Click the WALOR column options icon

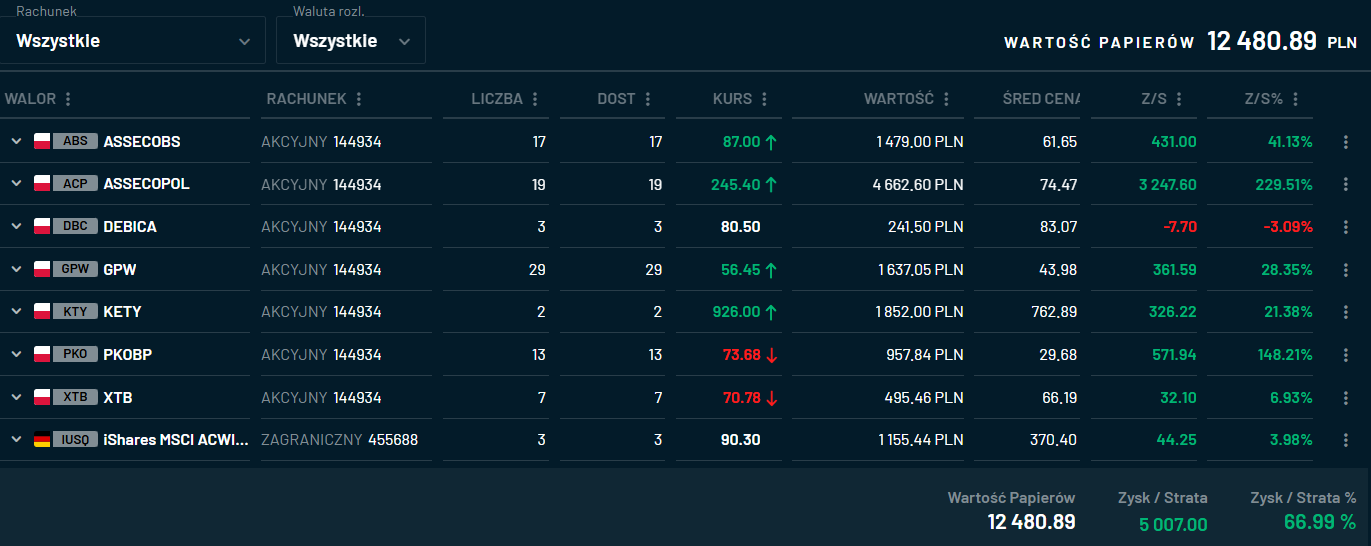[x=68, y=99]
